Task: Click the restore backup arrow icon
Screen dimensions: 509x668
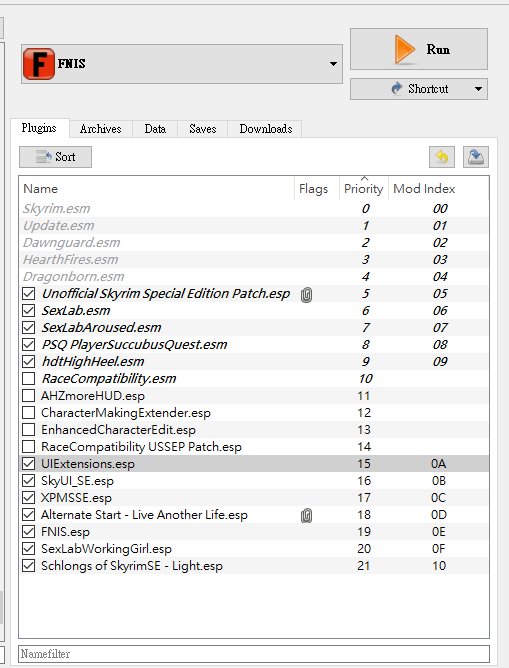Action: point(442,157)
